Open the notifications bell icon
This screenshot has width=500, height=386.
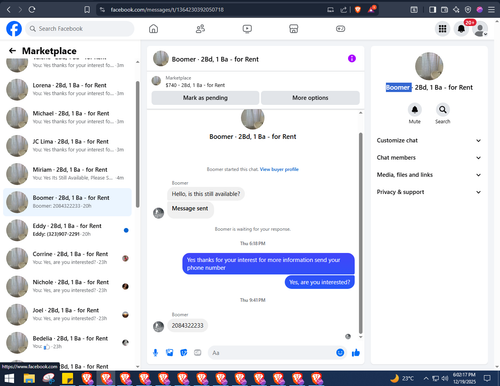coord(461,29)
